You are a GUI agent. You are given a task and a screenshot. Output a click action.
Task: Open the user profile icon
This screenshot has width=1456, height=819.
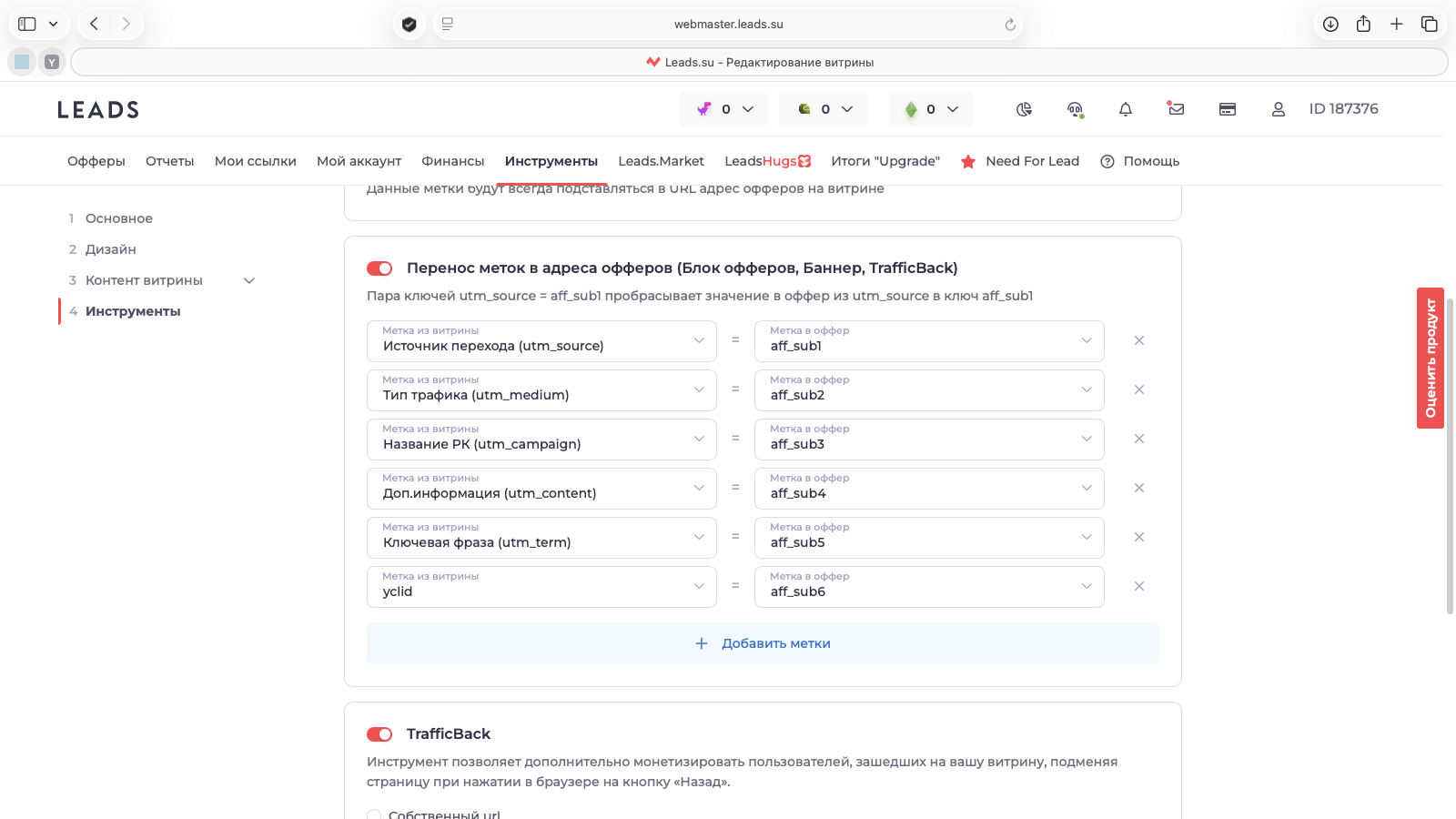[1279, 109]
